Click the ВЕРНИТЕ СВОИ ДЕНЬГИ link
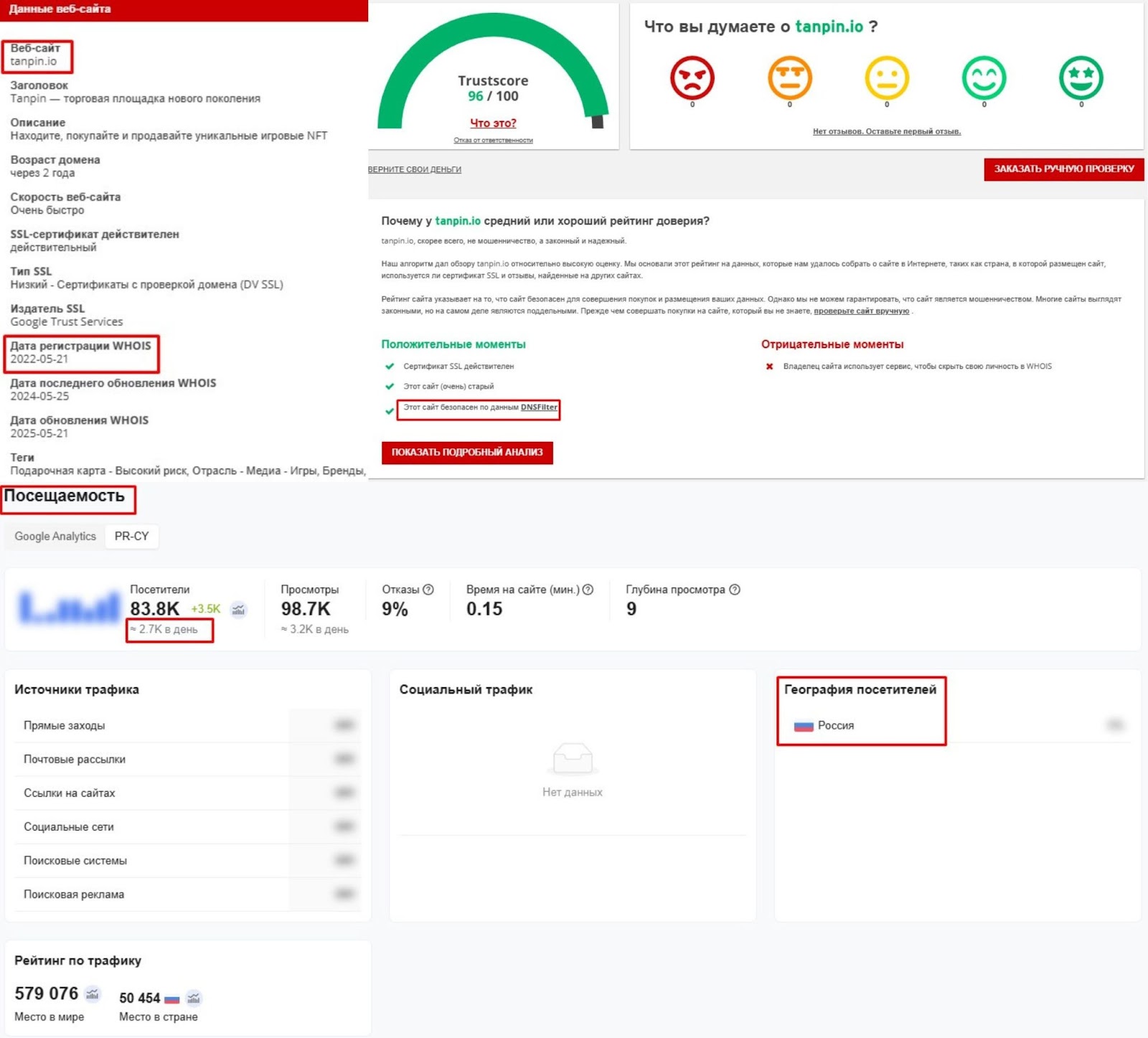The image size is (1148, 1038). (415, 170)
